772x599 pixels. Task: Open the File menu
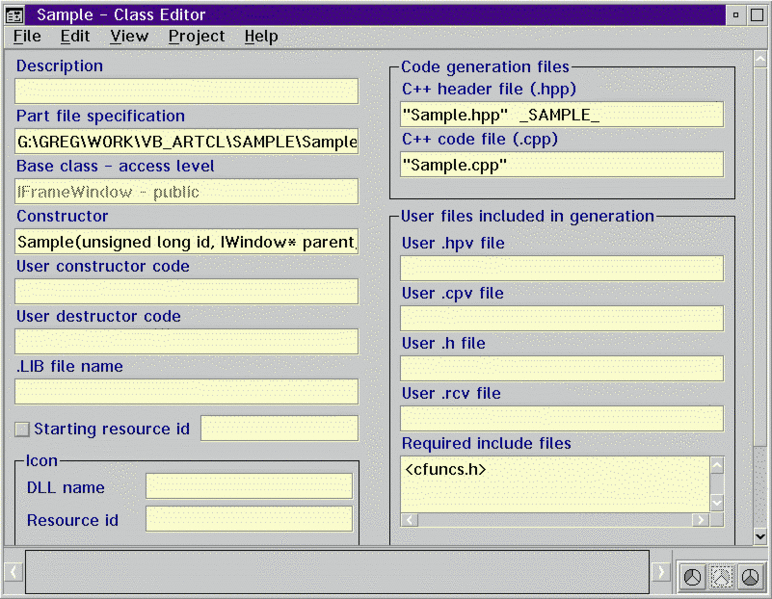(27, 36)
